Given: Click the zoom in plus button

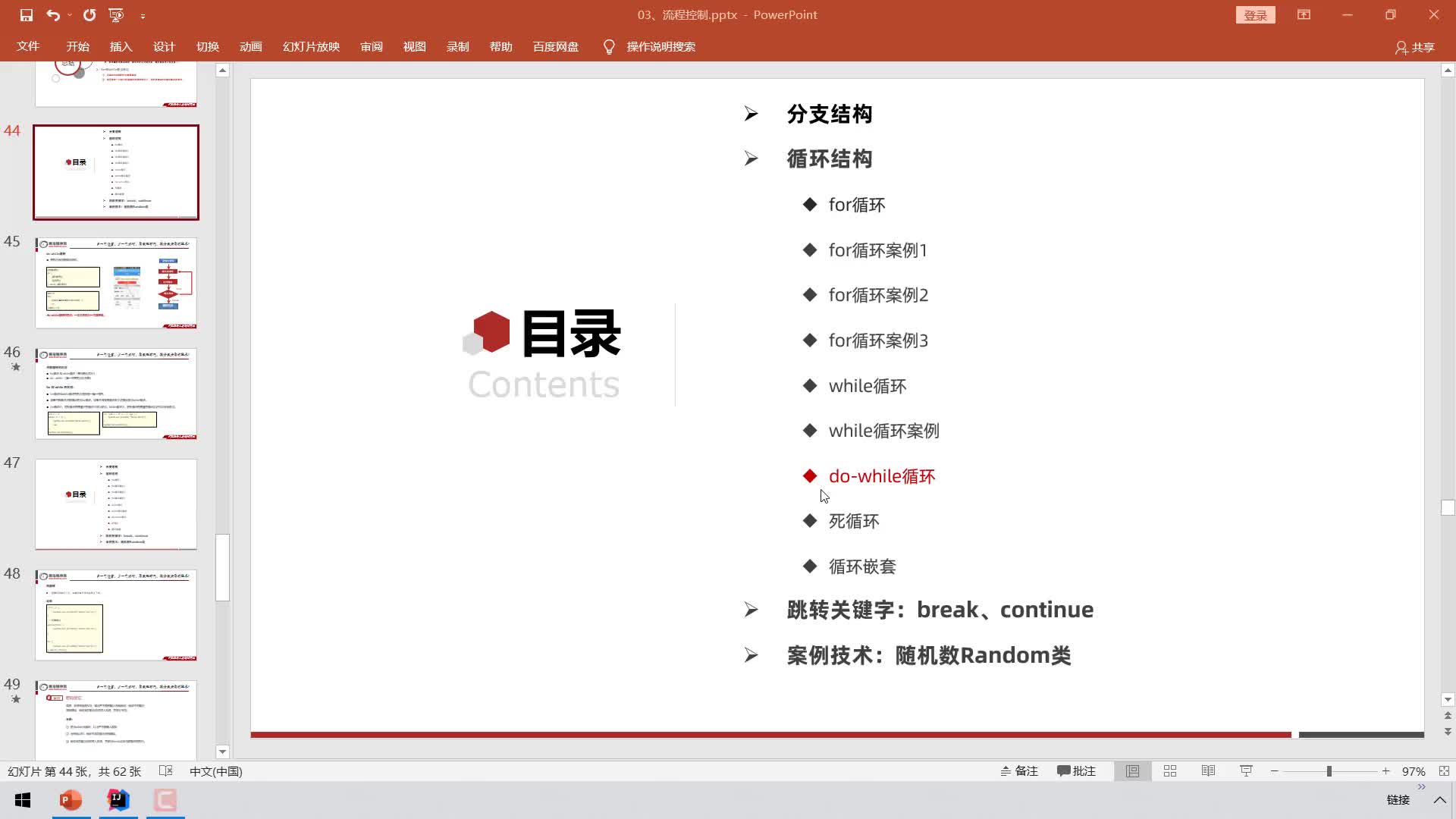Looking at the screenshot, I should pos(1385,771).
